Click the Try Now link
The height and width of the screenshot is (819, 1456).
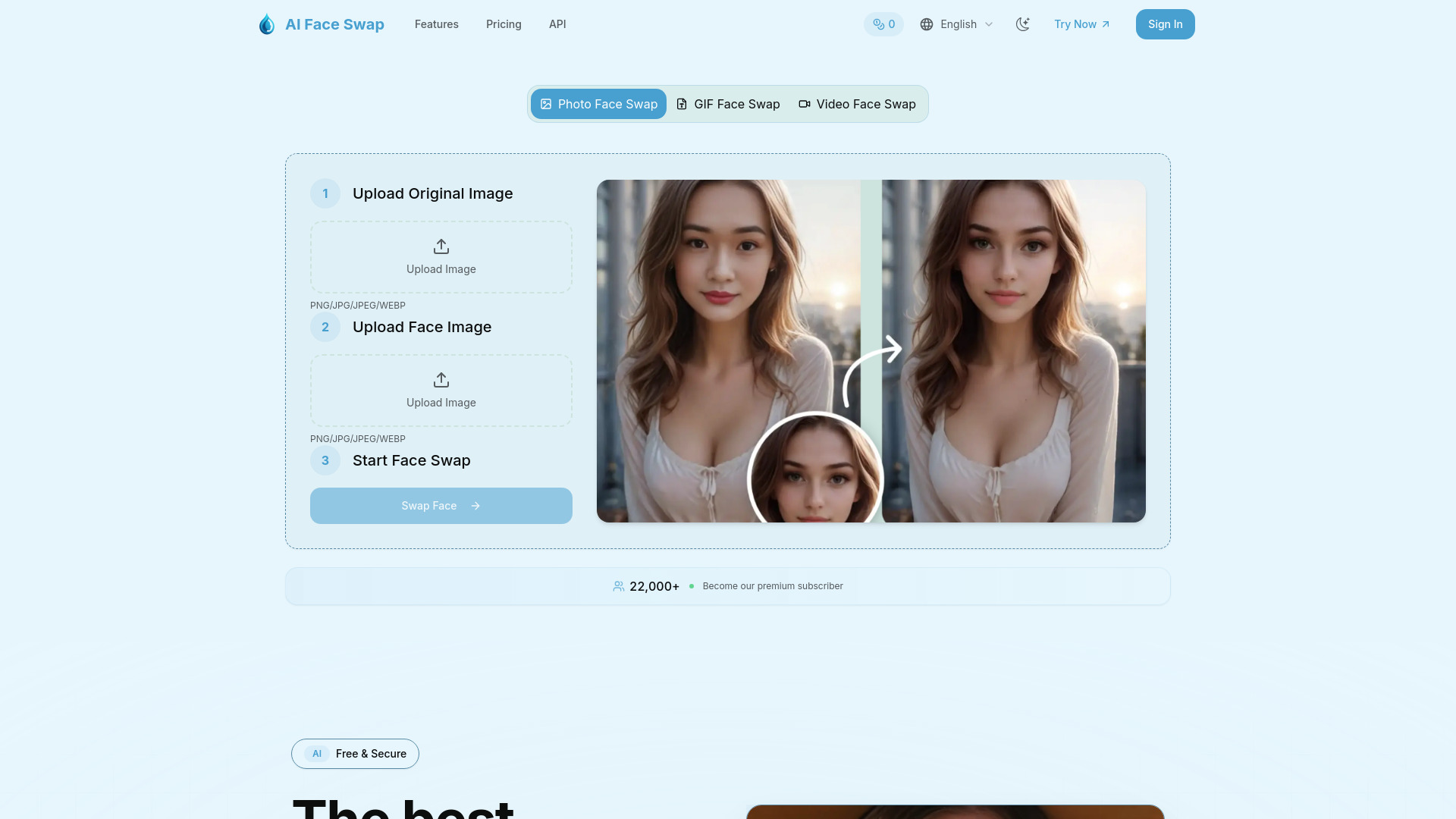click(x=1082, y=24)
